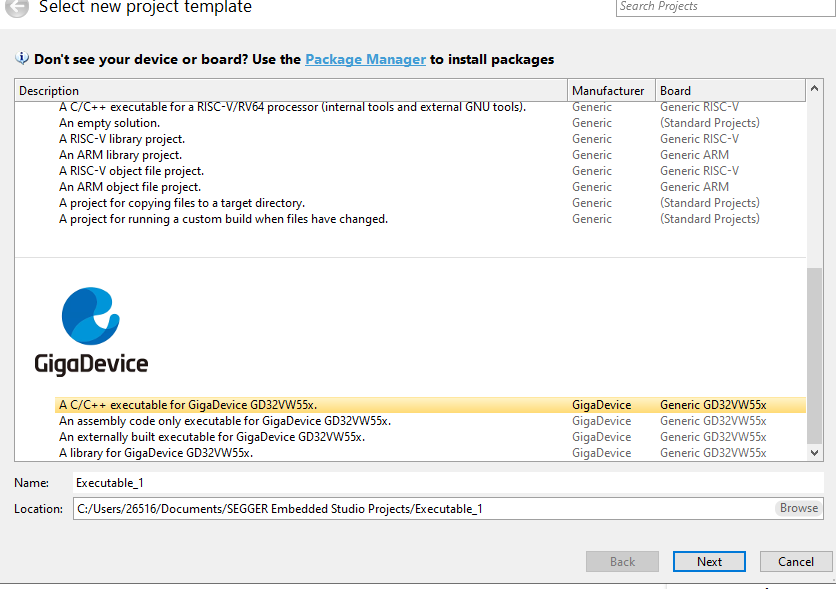Click 'Generic GD32VW55x' board cell of highlighted row
This screenshot has height=589, width=836.
click(713, 405)
